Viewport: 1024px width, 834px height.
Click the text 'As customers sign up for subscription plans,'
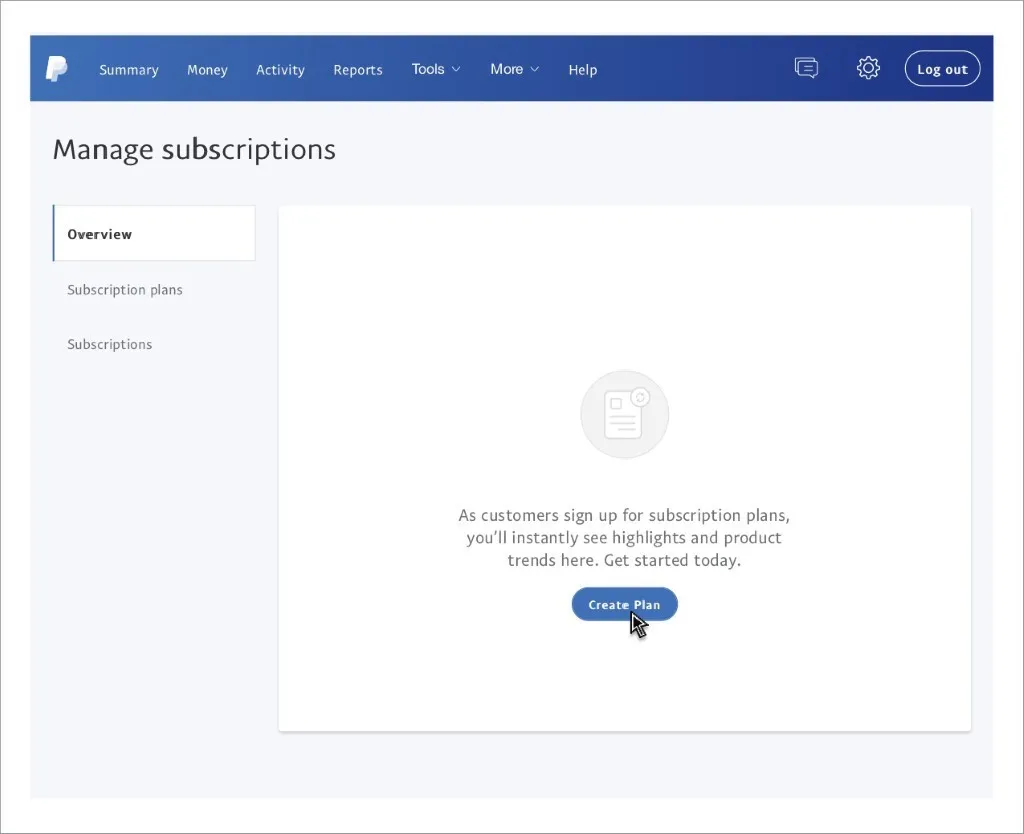coord(624,515)
